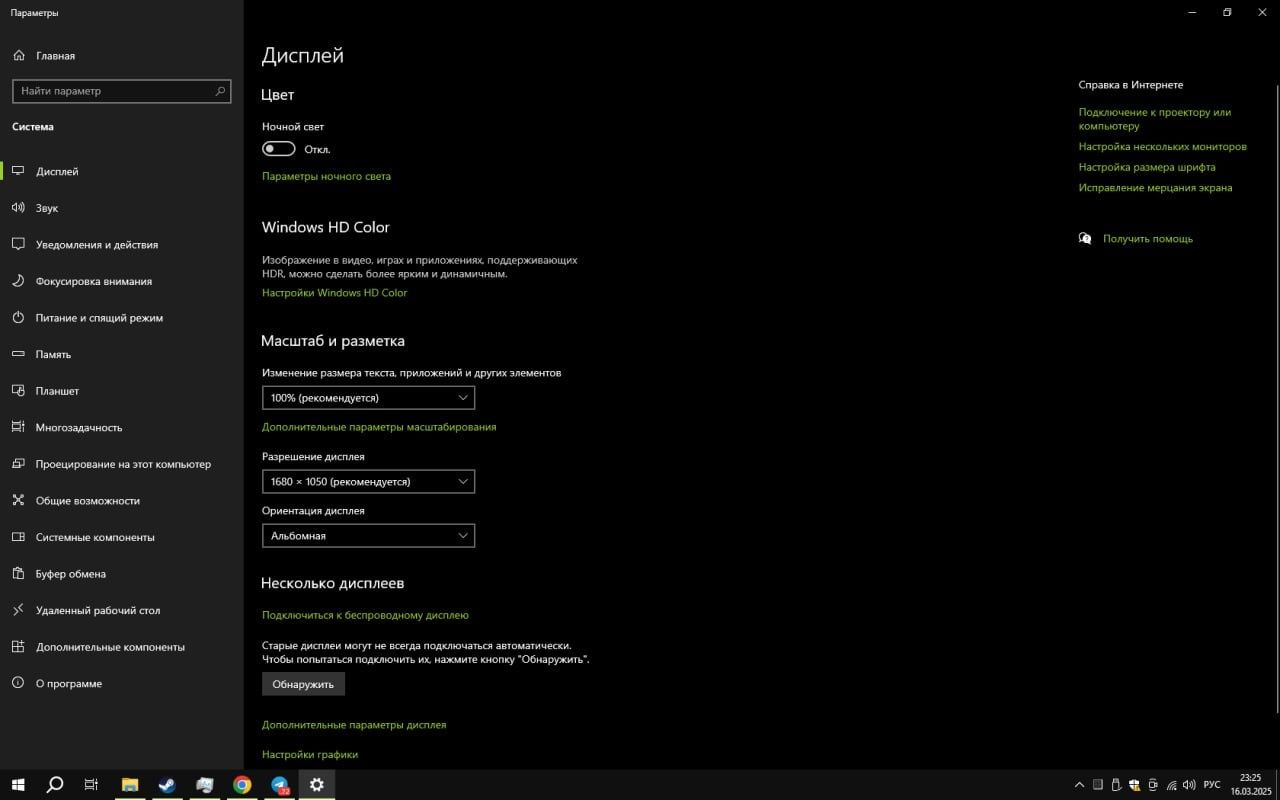1280x800 pixels.
Task: Click Подключиться к беспроводному дисплею
Action: tap(365, 615)
